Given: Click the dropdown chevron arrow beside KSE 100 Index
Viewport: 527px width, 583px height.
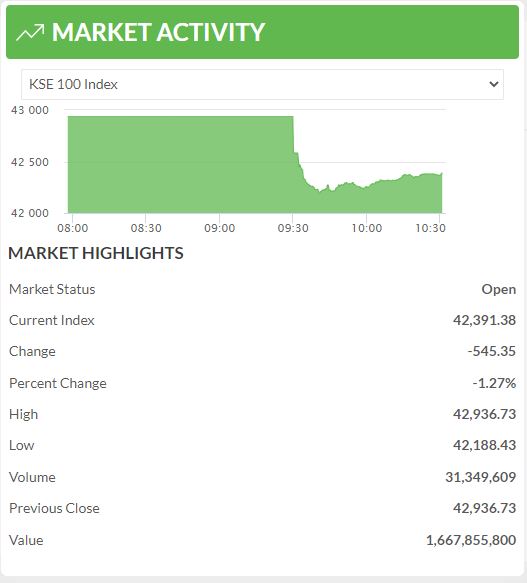Looking at the screenshot, I should tap(494, 84).
